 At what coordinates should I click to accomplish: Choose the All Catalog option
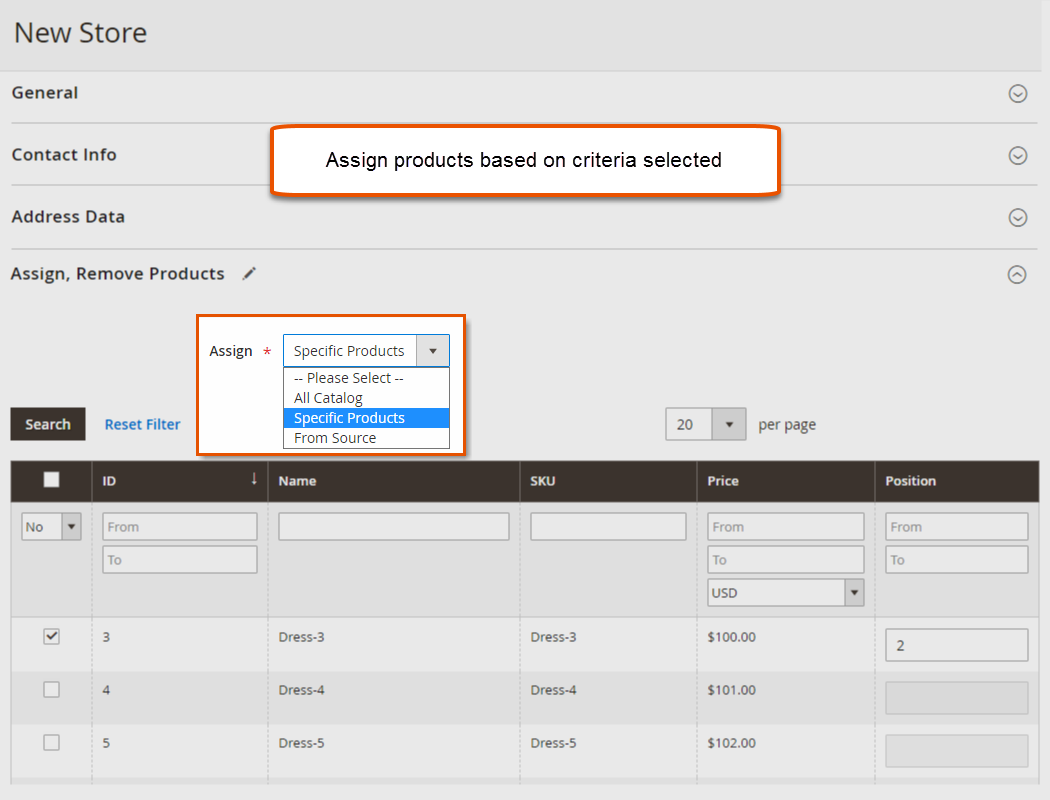pyautogui.click(x=366, y=398)
